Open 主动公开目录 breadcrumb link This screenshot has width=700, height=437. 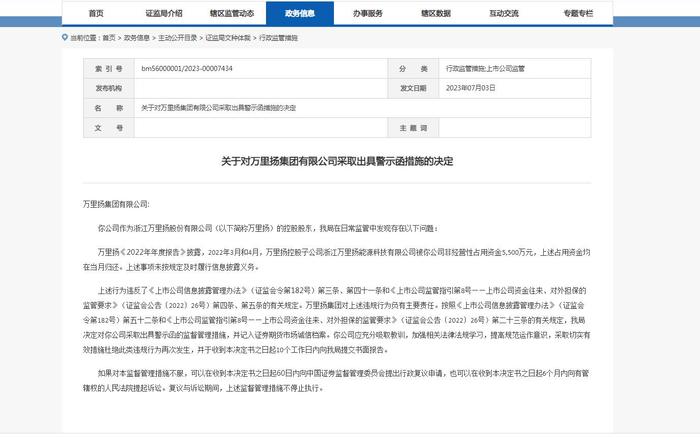tap(178, 38)
